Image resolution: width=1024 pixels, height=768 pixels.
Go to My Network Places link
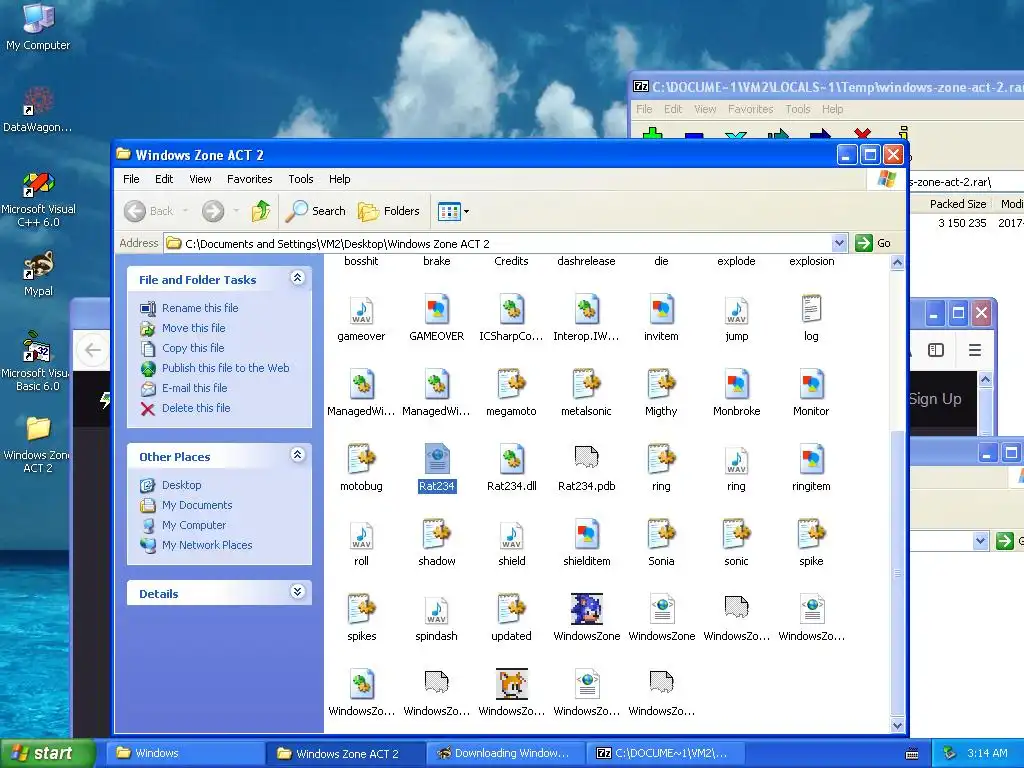206,545
